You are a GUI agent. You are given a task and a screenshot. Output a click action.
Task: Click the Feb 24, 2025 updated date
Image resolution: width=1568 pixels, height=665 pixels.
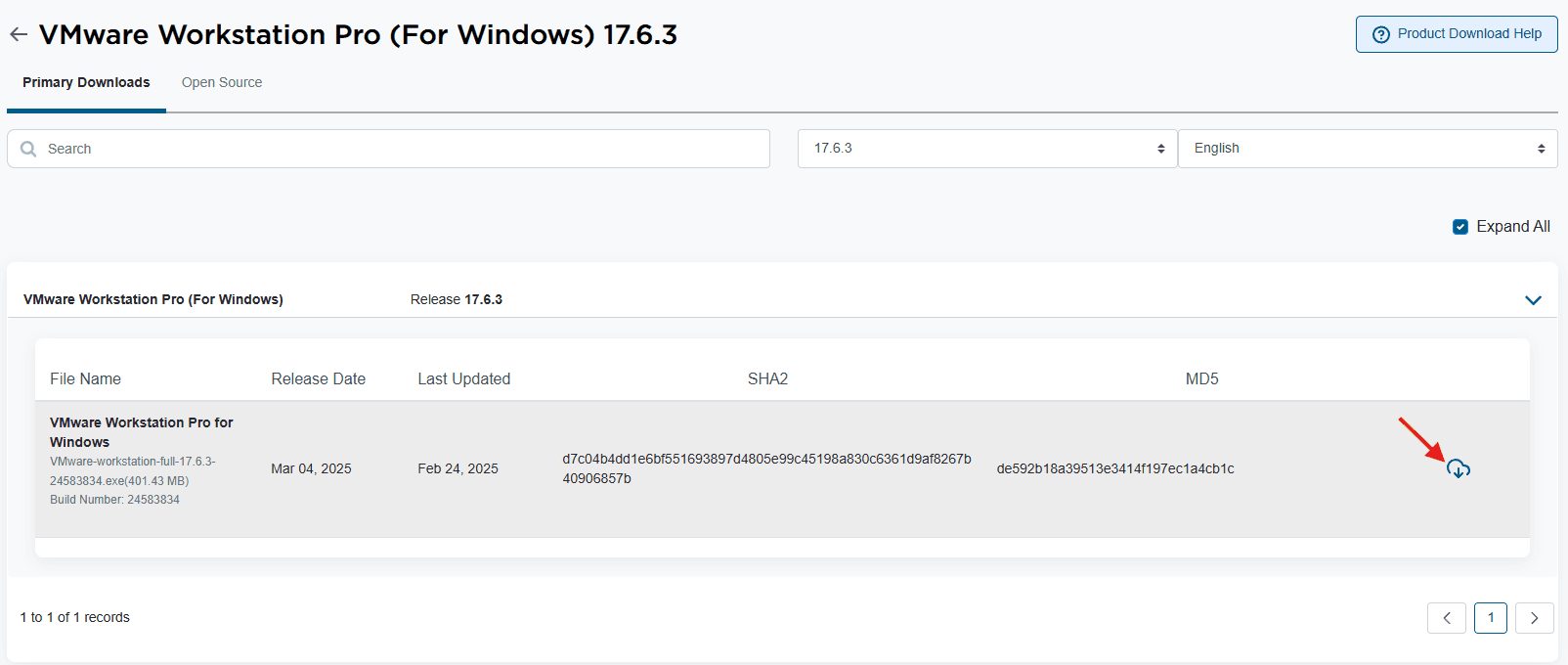click(457, 468)
